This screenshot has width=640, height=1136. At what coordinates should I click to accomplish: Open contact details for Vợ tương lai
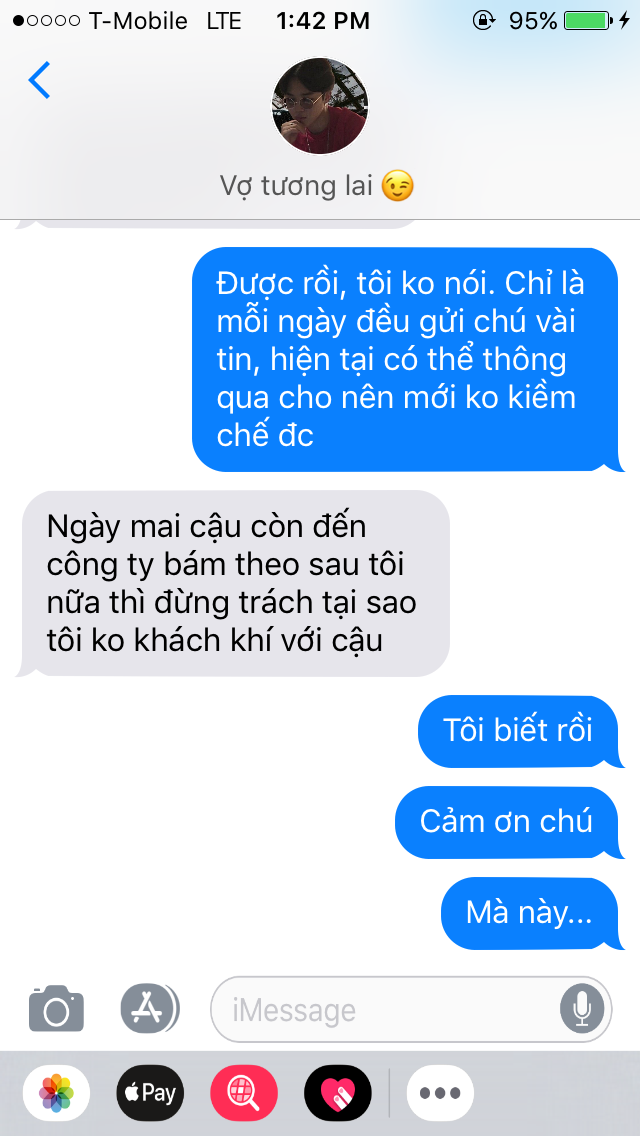click(x=317, y=186)
